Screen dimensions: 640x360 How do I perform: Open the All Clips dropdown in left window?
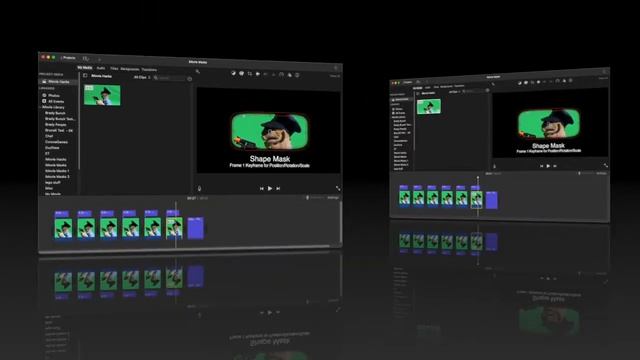142,77
